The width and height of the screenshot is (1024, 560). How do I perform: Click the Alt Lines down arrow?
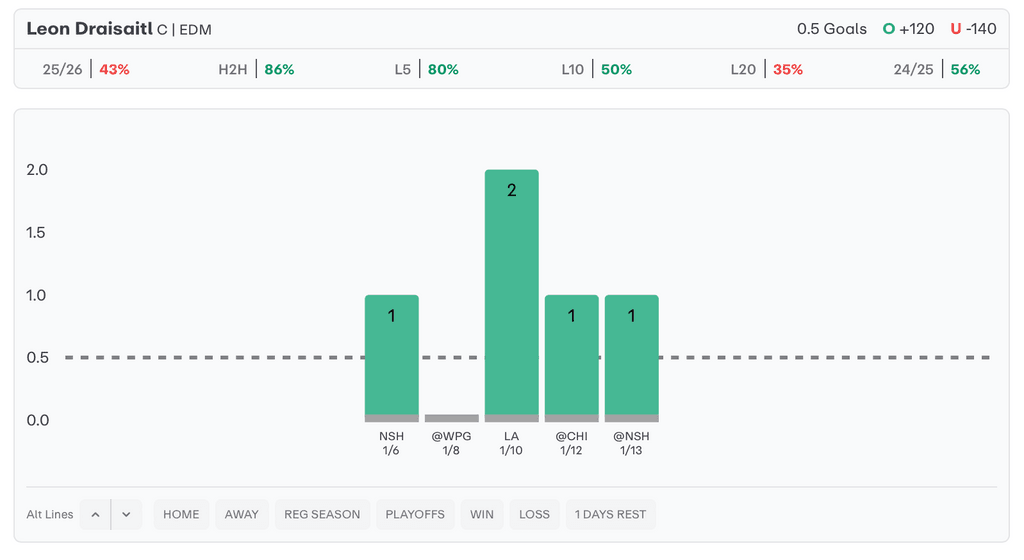tap(126, 514)
